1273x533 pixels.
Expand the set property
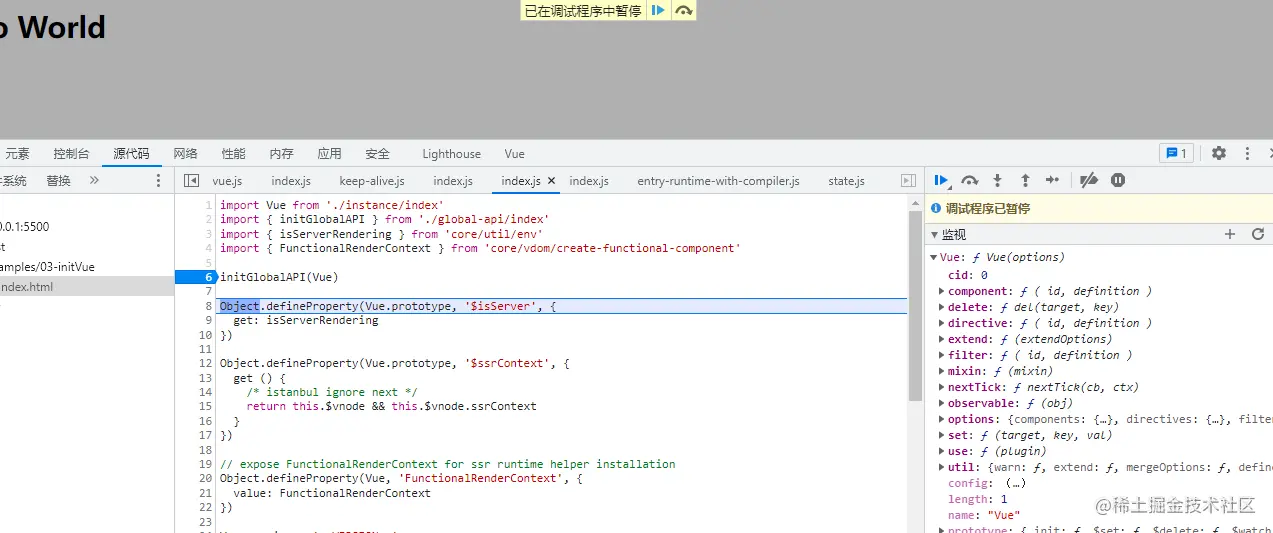pos(942,435)
